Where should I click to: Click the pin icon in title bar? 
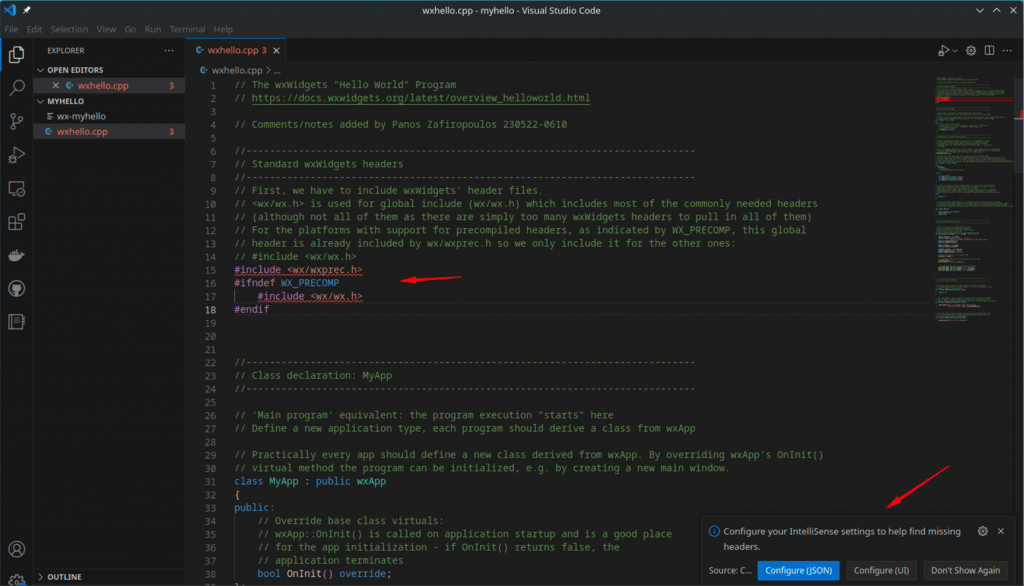pos(27,10)
